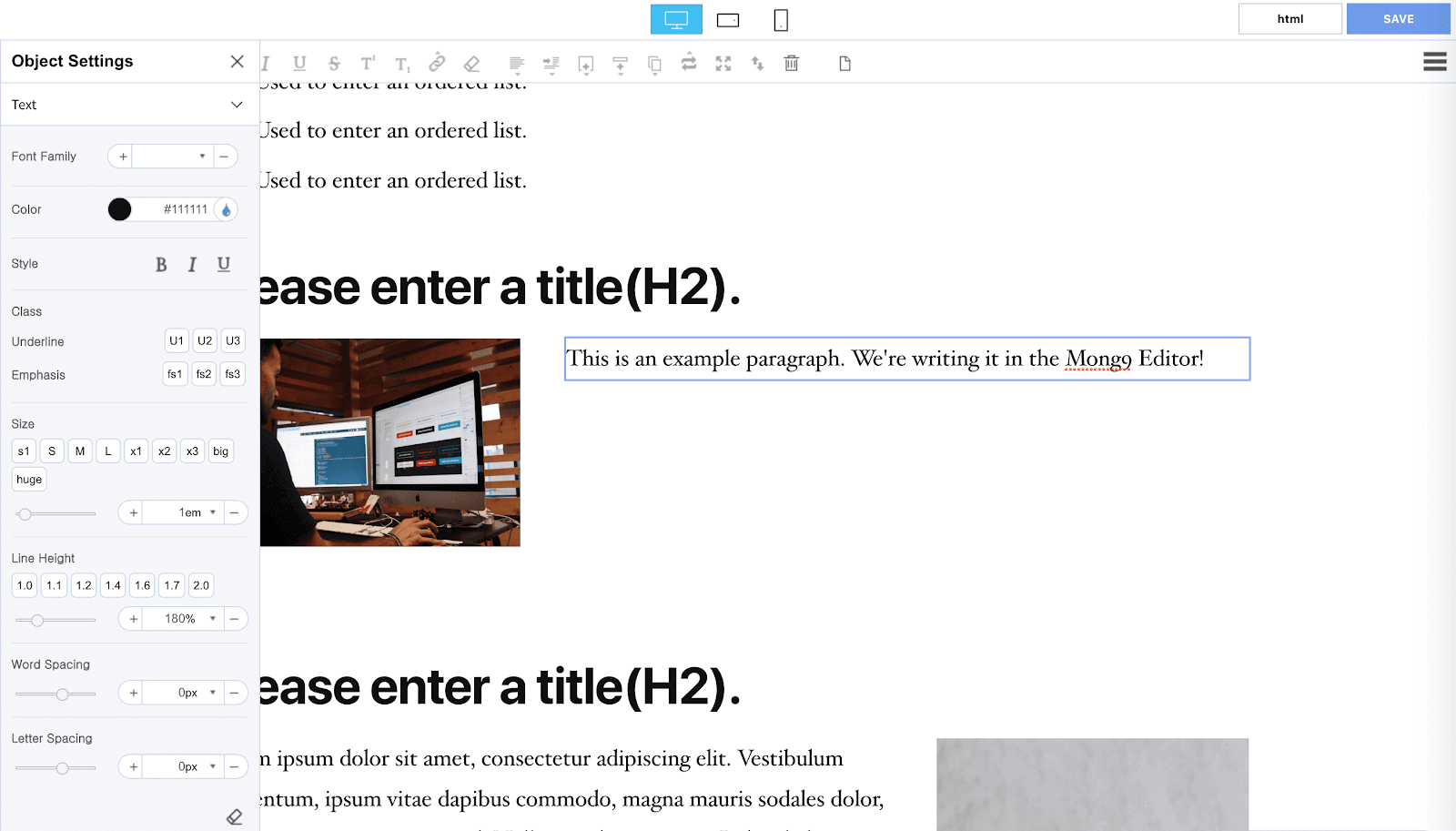Click the line height slider handle
This screenshot has width=1456, height=831.
click(37, 621)
